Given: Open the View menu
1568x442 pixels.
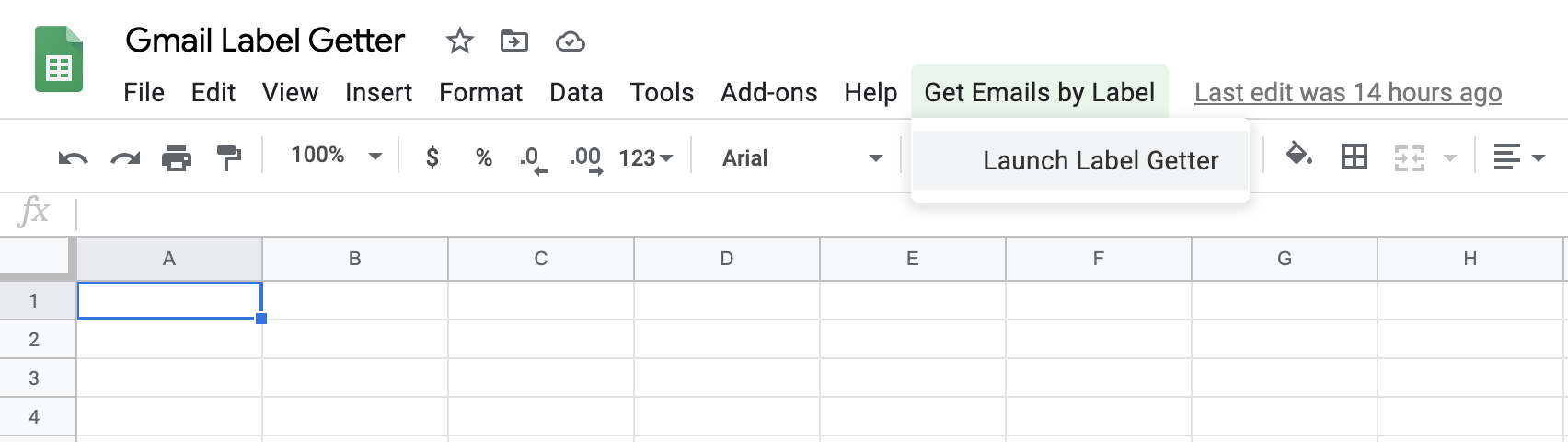Looking at the screenshot, I should 290,93.
